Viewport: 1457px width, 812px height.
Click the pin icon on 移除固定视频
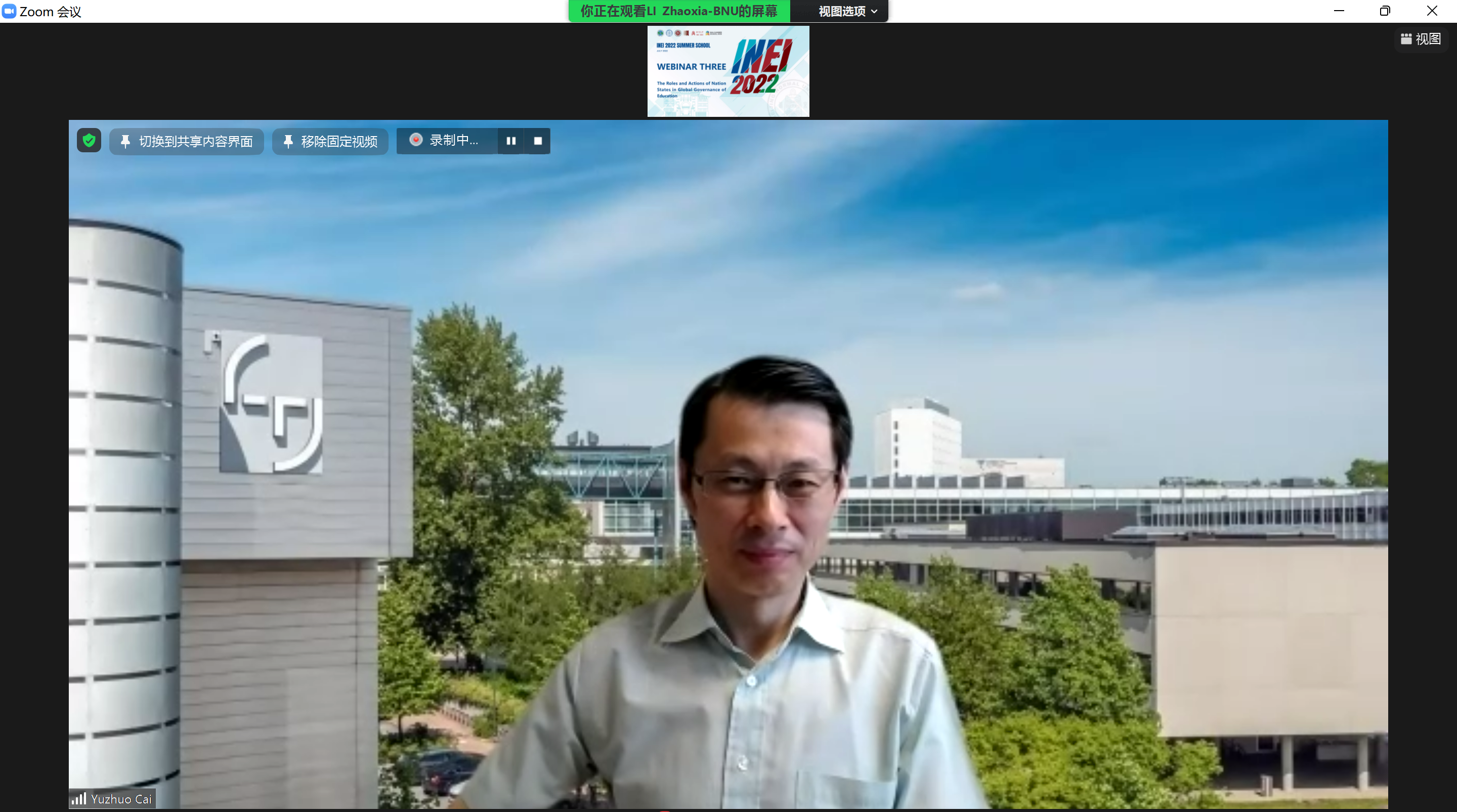[288, 141]
